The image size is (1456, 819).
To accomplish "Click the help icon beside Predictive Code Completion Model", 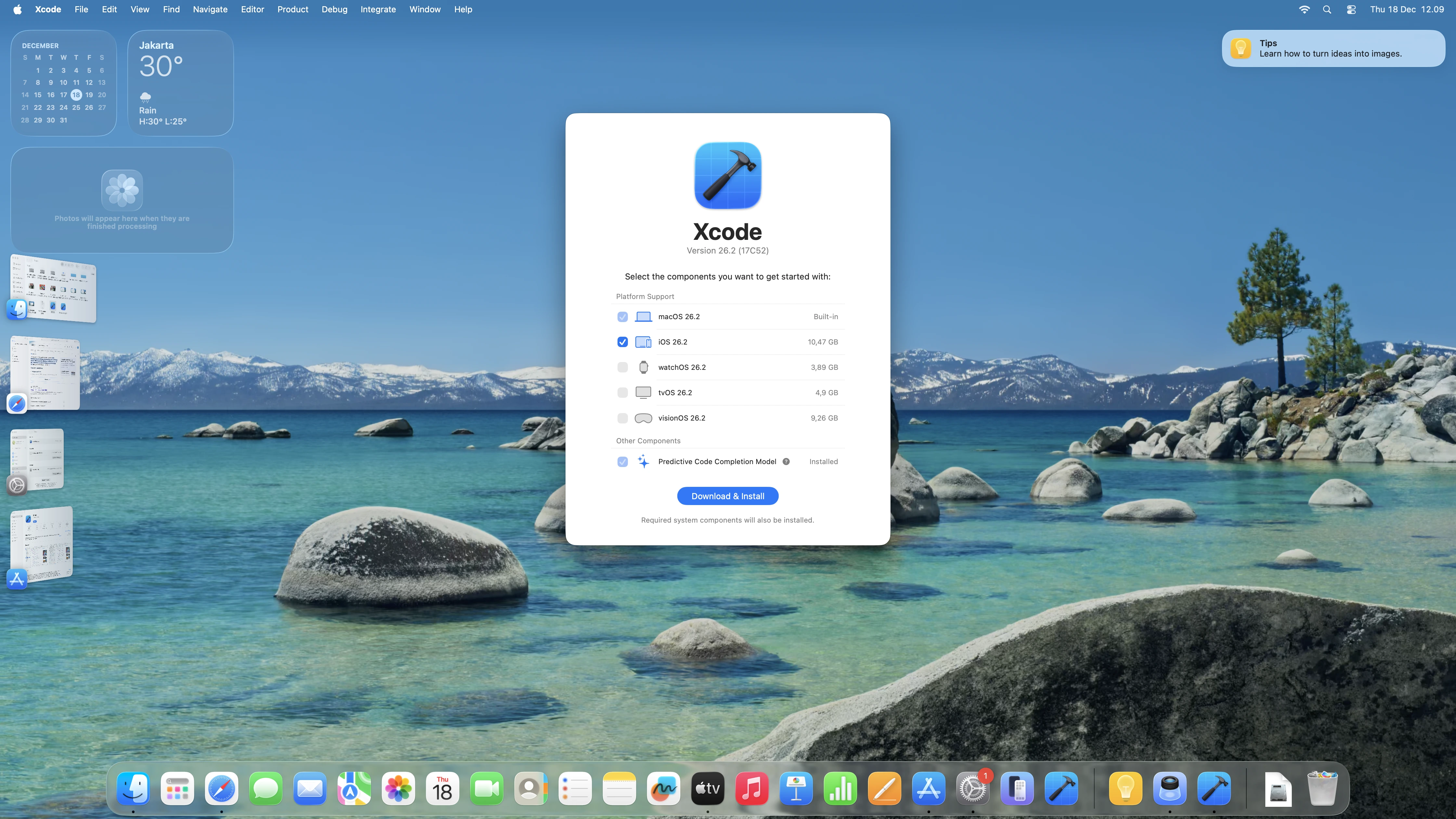I will coord(786,462).
